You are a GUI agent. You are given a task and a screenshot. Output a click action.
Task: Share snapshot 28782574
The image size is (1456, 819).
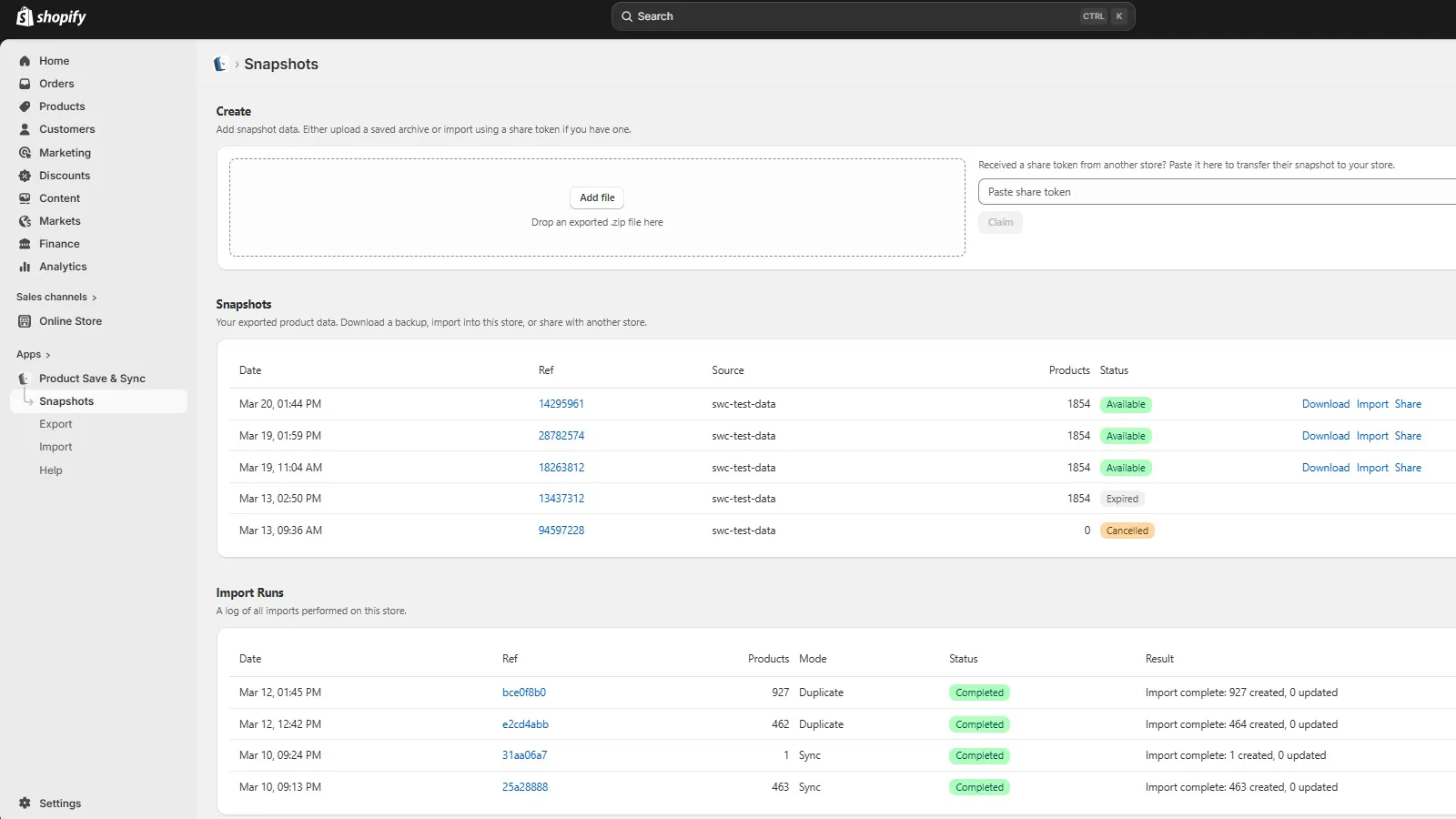[x=1408, y=435]
